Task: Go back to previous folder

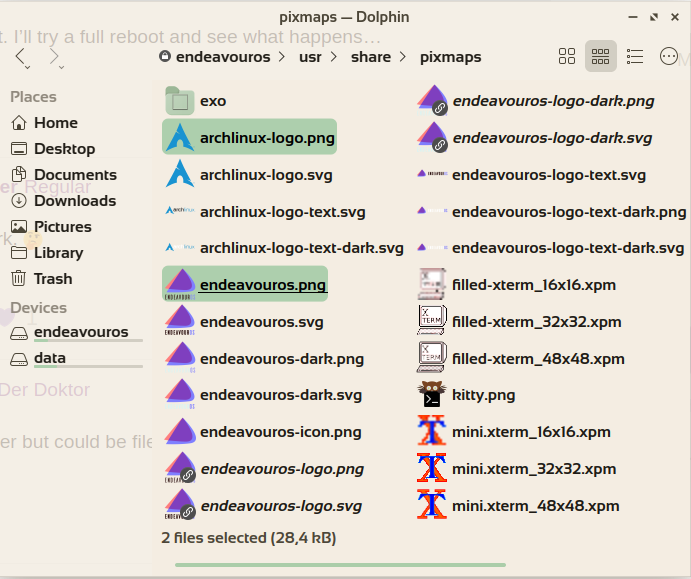Action: (x=20, y=57)
